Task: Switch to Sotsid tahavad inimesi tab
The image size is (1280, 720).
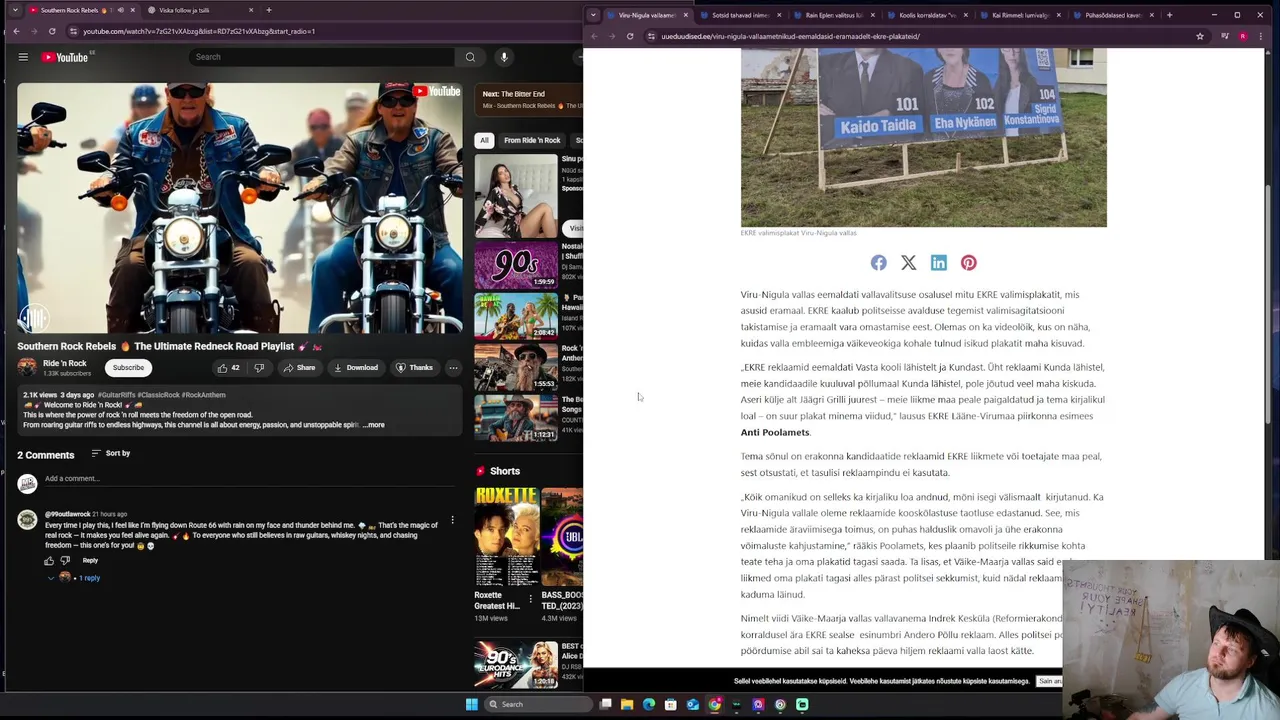Action: (740, 15)
